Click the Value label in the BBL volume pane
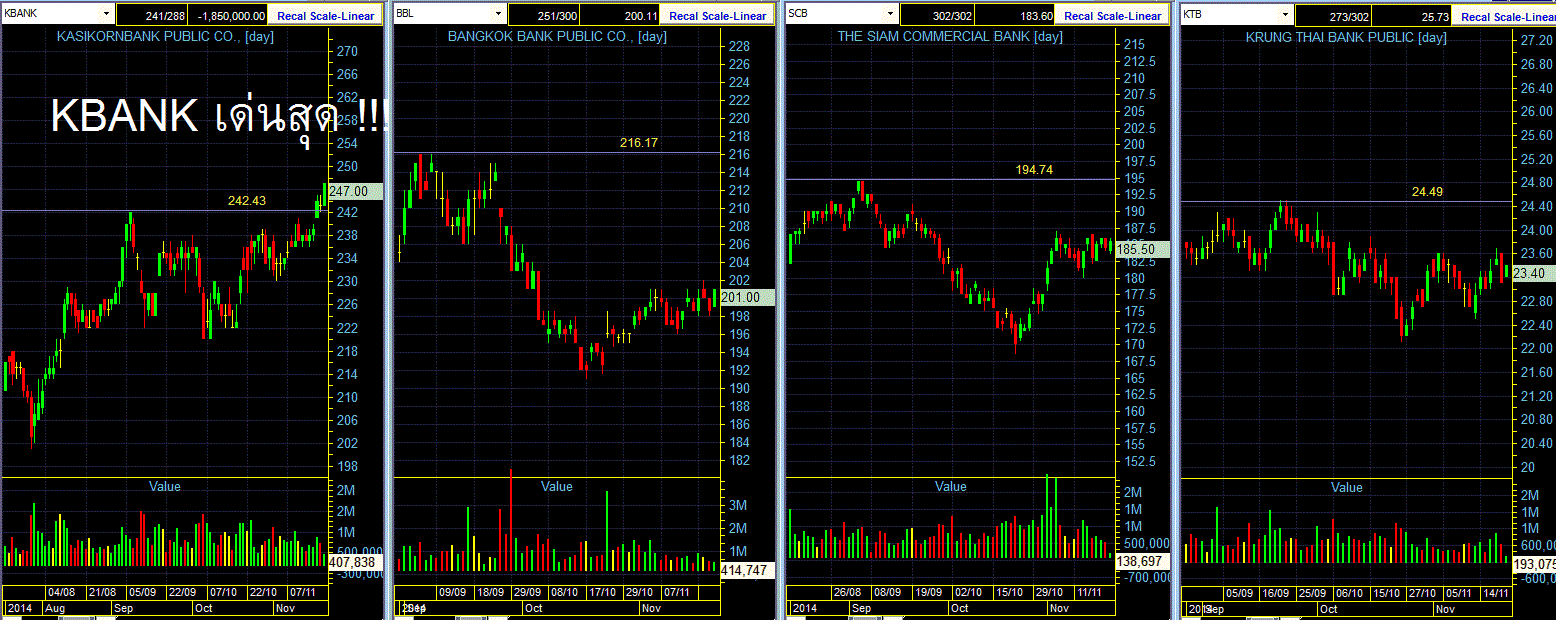 (557, 486)
